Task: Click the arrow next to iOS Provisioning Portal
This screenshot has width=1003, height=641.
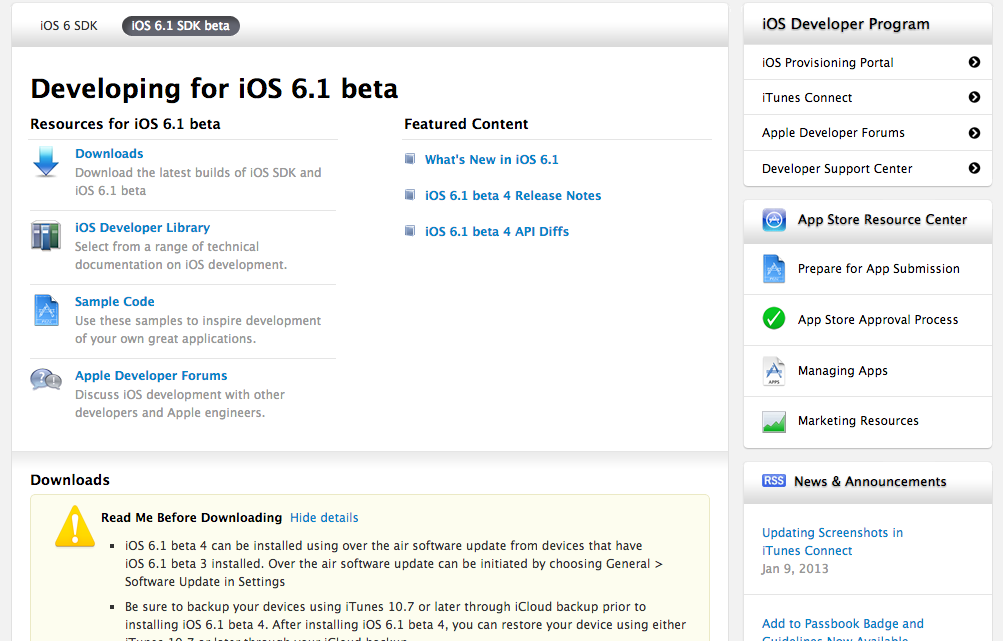Action: tap(974, 62)
